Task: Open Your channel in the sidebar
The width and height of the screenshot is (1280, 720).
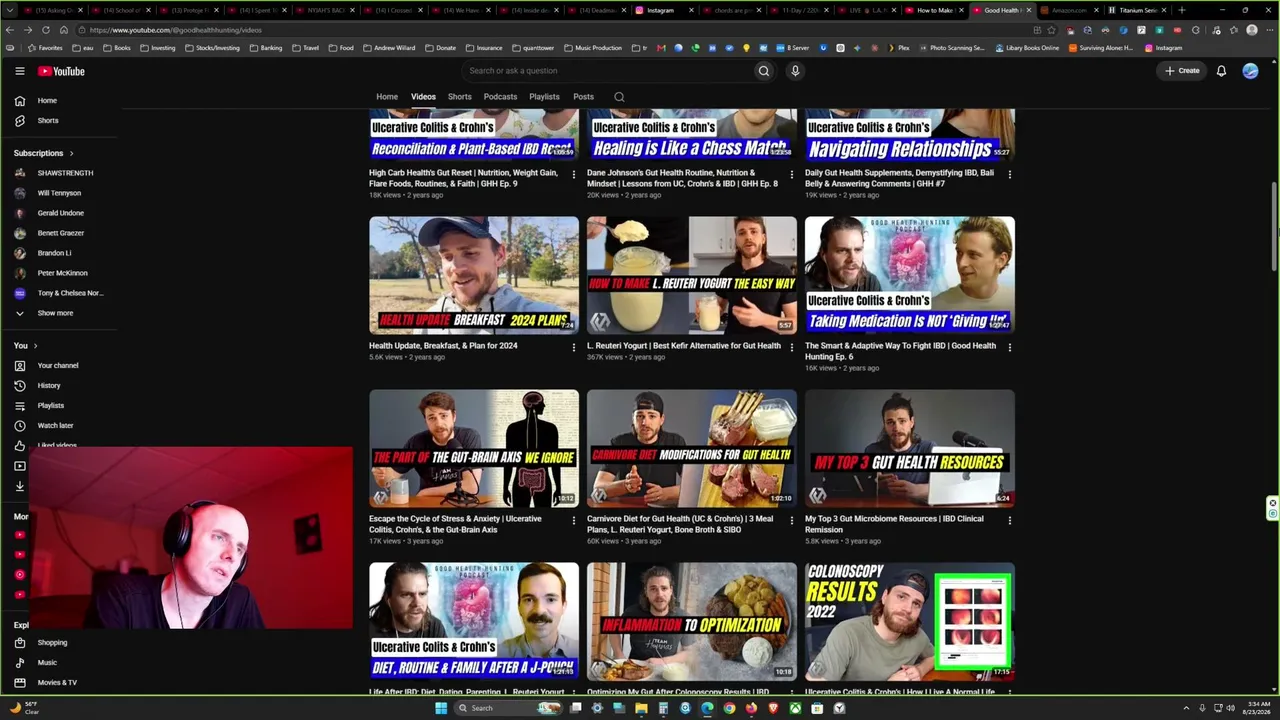Action: [x=60, y=366]
